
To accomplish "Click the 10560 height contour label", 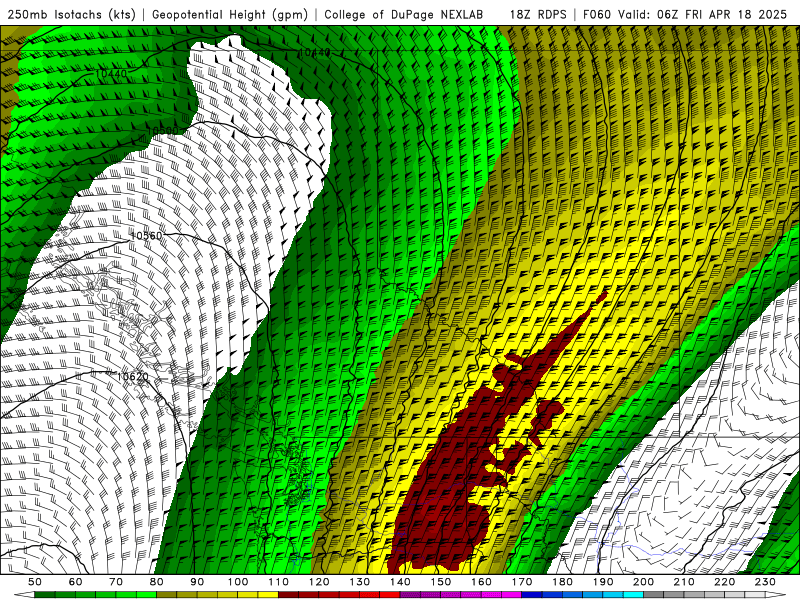I will (x=146, y=236).
